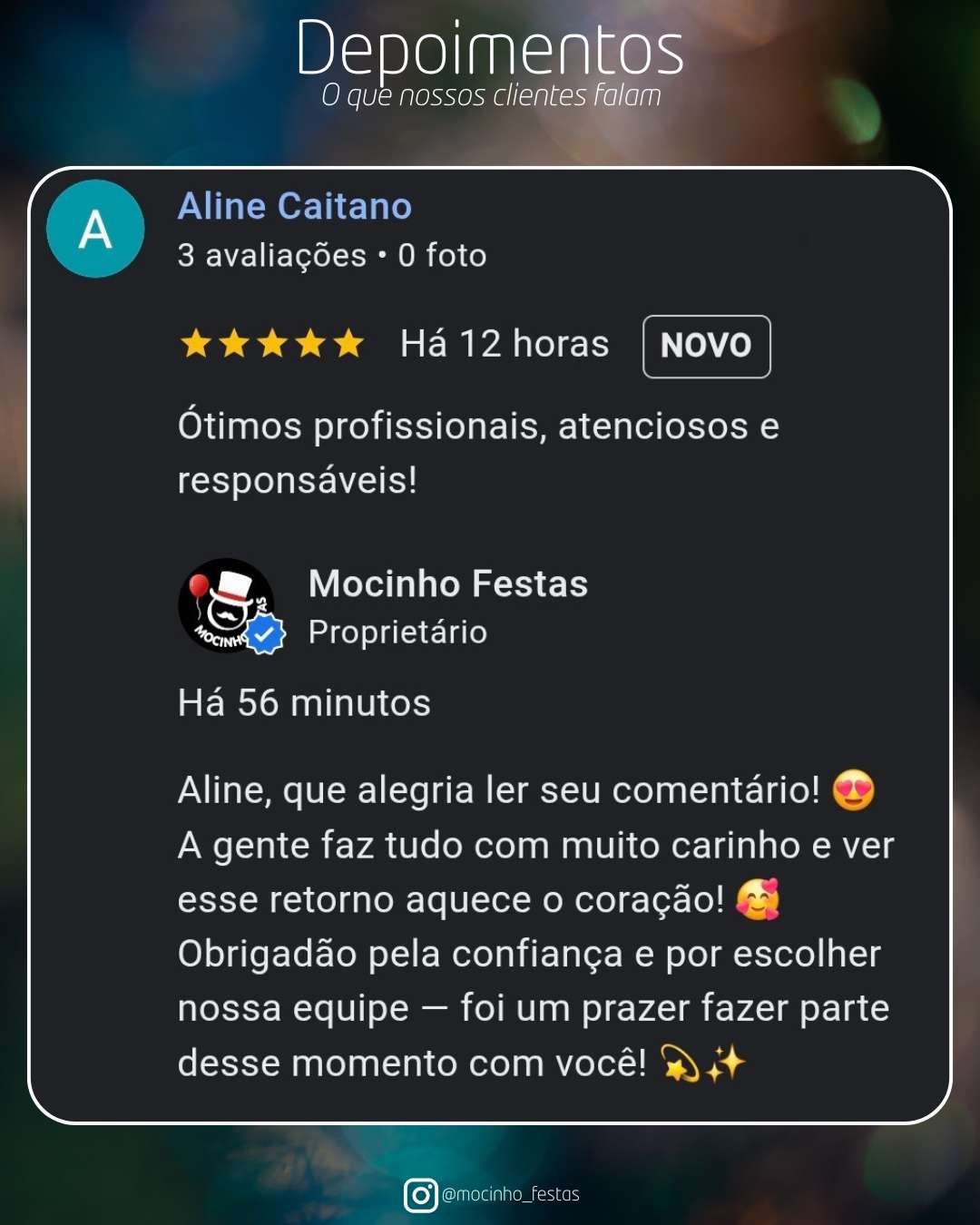Click the fifth gold rating star
The height and width of the screenshot is (1225, 980).
(348, 344)
